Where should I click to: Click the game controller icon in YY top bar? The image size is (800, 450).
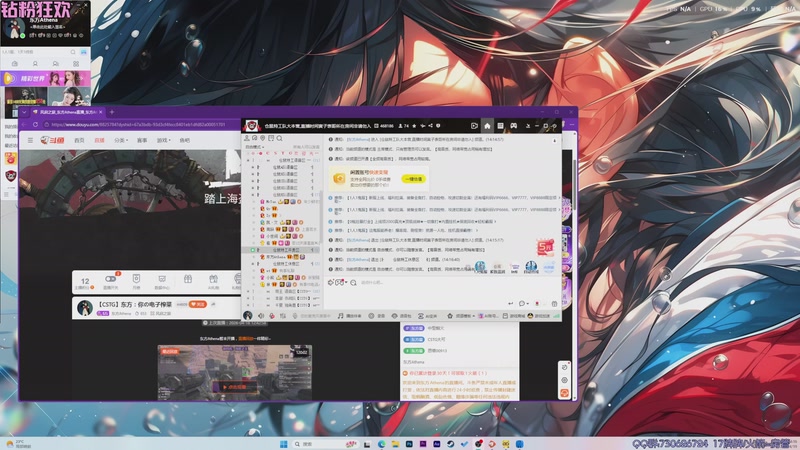[x=513, y=126]
